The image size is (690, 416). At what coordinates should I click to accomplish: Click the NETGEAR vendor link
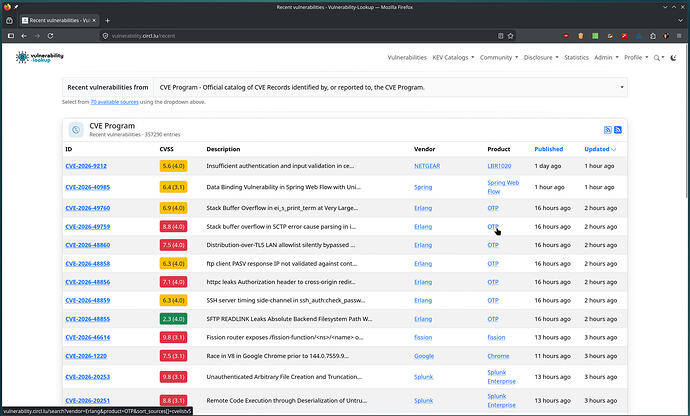427,166
